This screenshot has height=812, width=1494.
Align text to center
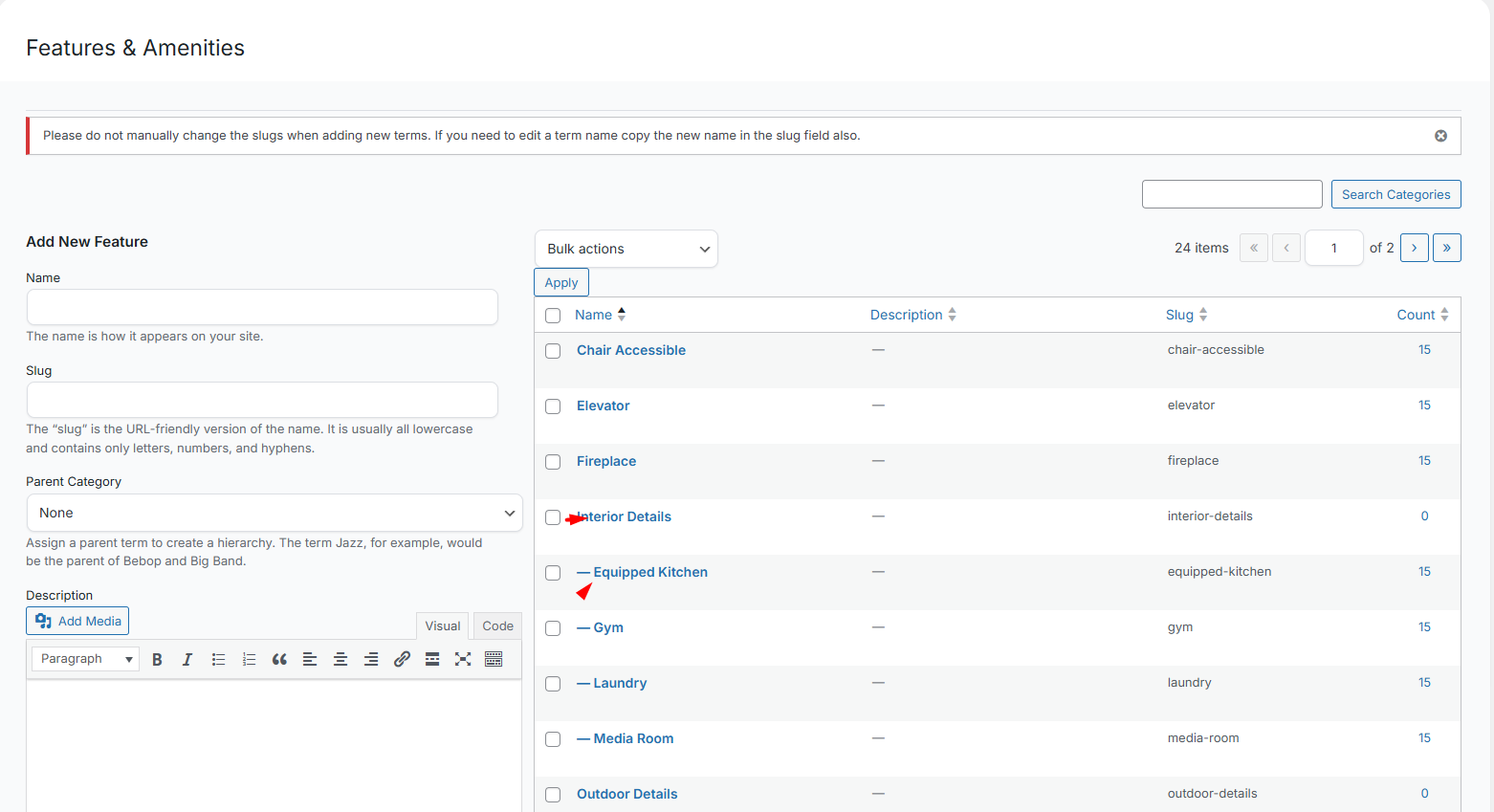[x=341, y=659]
